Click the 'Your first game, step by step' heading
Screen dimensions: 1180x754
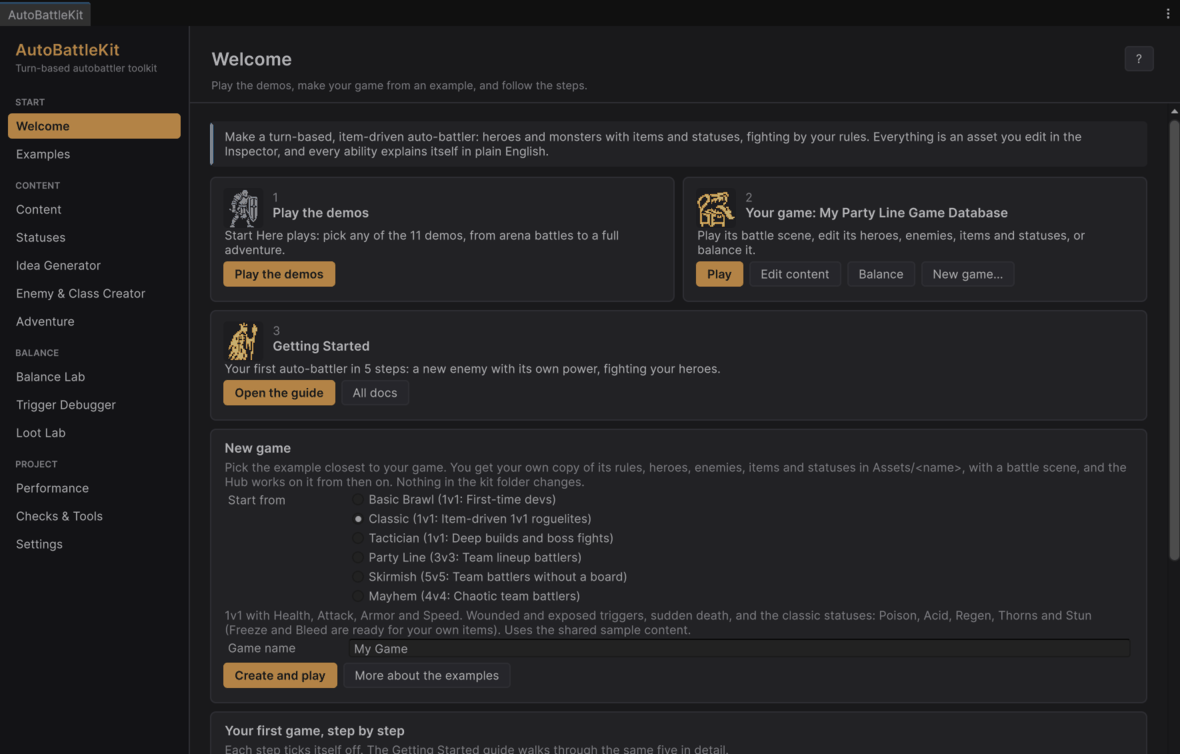point(315,731)
